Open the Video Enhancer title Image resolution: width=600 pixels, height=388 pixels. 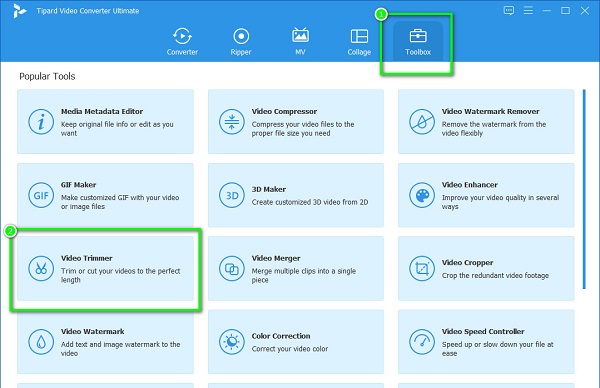tap(470, 185)
